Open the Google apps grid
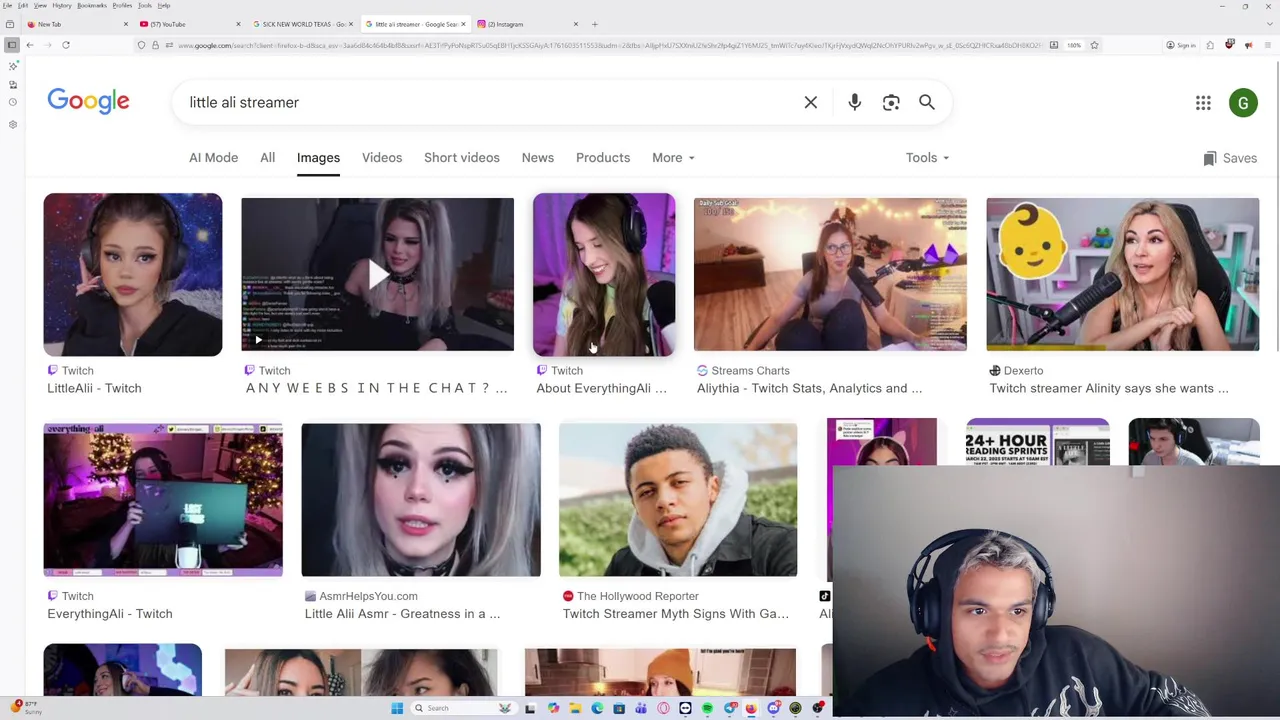 [1203, 103]
